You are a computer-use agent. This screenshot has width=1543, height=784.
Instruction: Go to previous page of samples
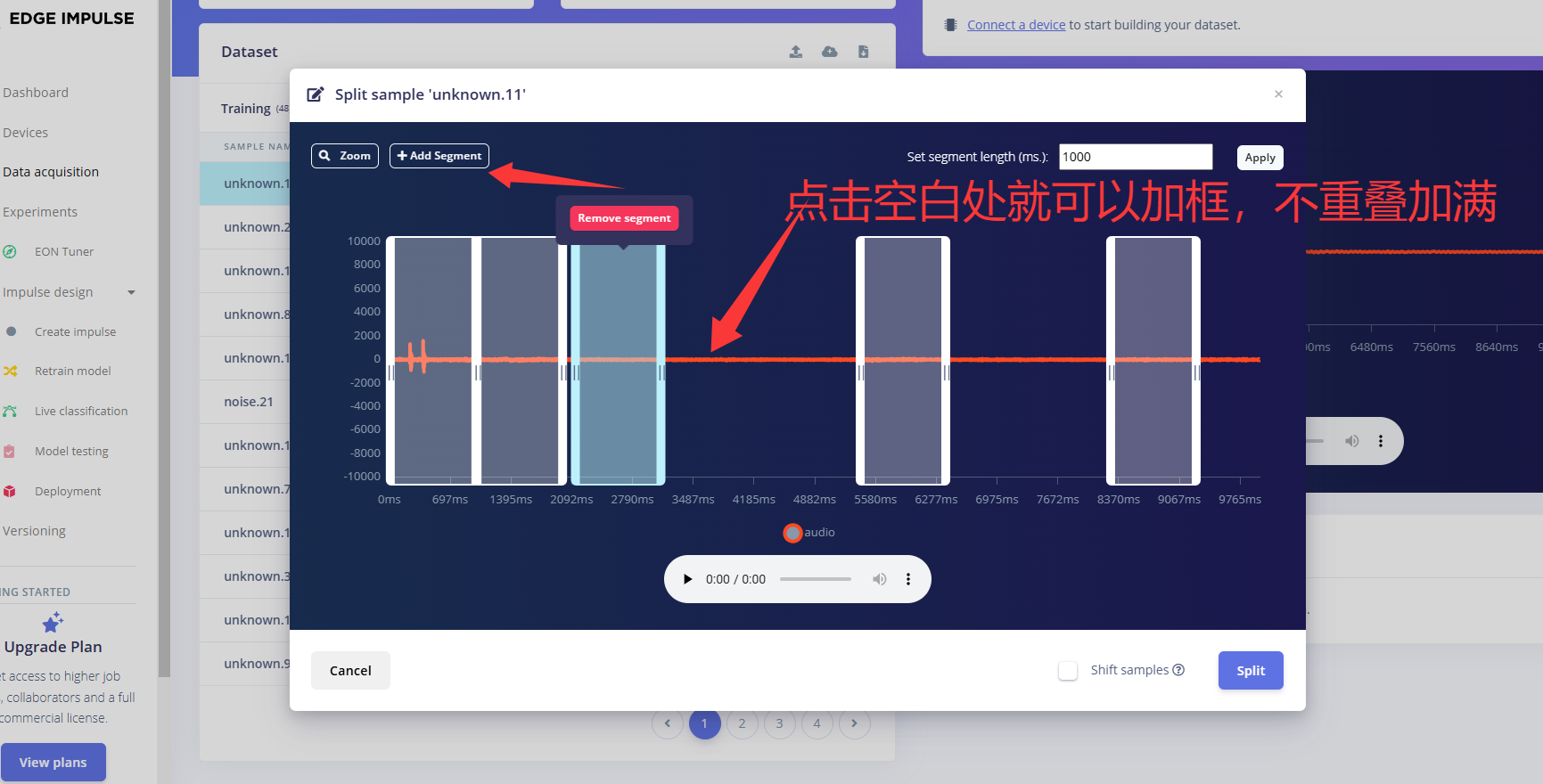[x=667, y=723]
